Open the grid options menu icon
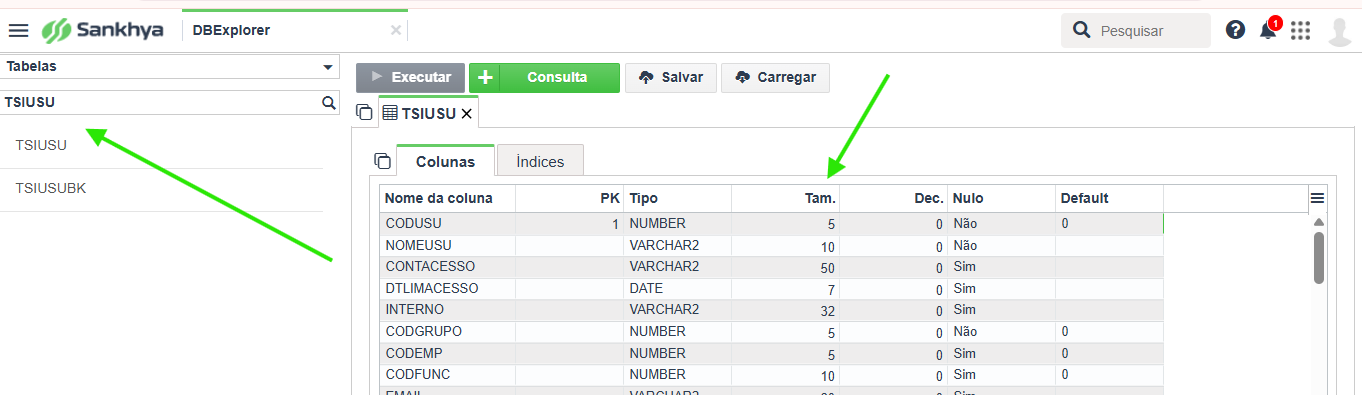Image resolution: width=1362 pixels, height=395 pixels. (x=1317, y=198)
